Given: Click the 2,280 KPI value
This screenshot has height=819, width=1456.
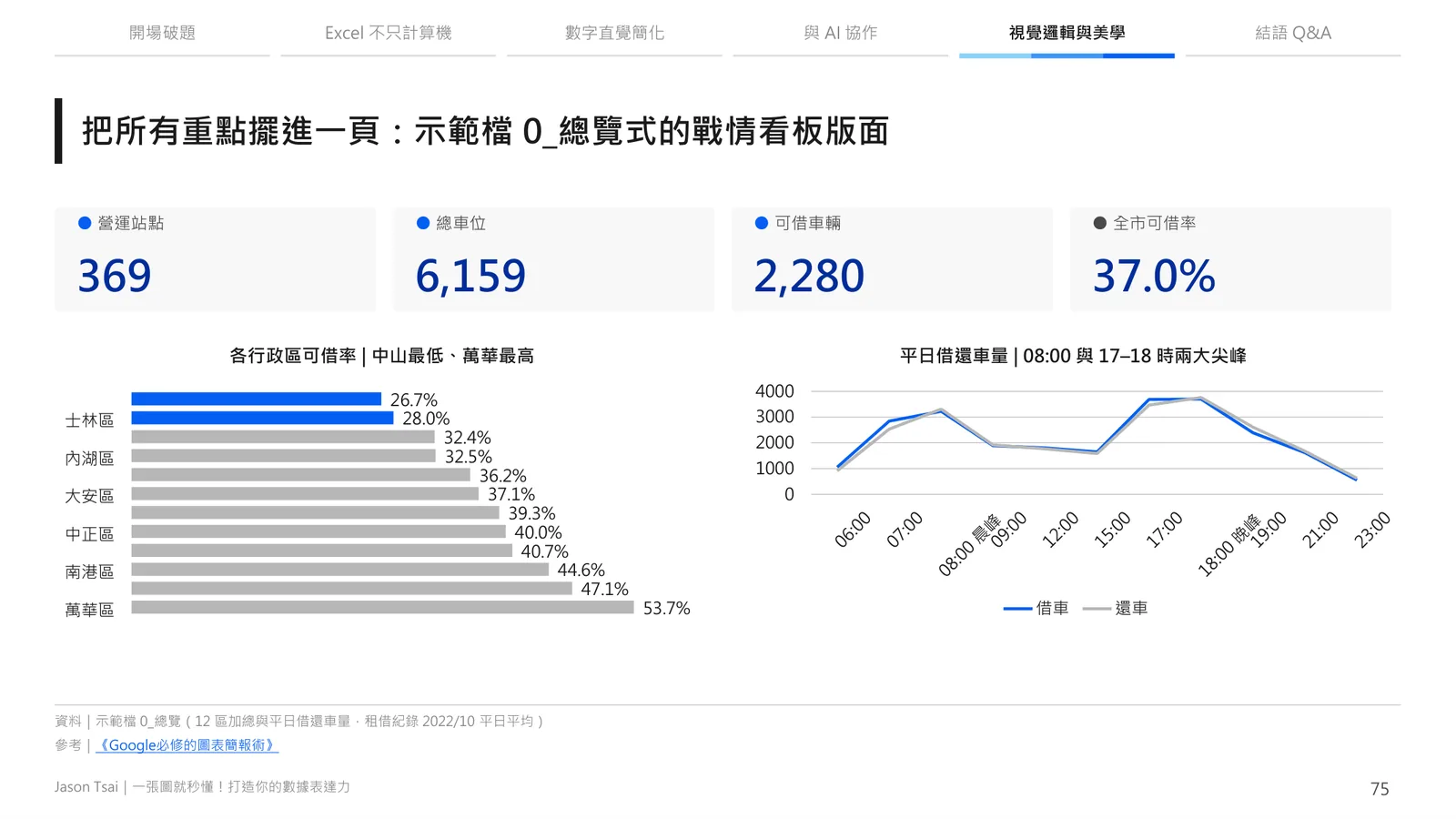Looking at the screenshot, I should point(809,276).
